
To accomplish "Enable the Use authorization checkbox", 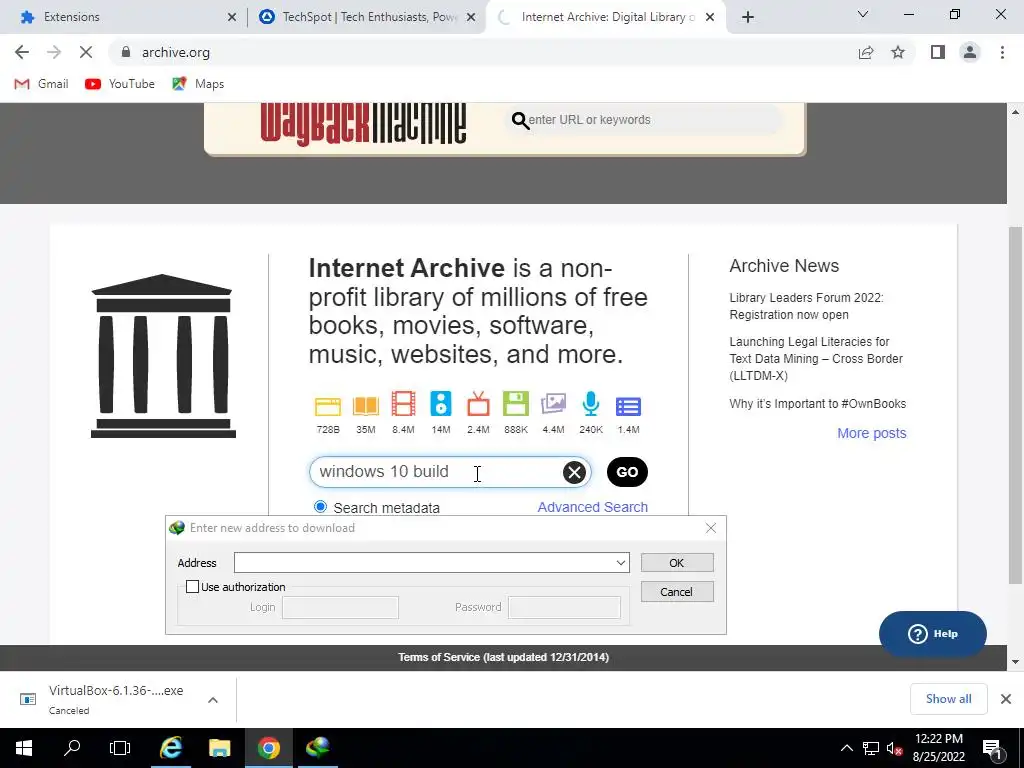I will [192, 586].
